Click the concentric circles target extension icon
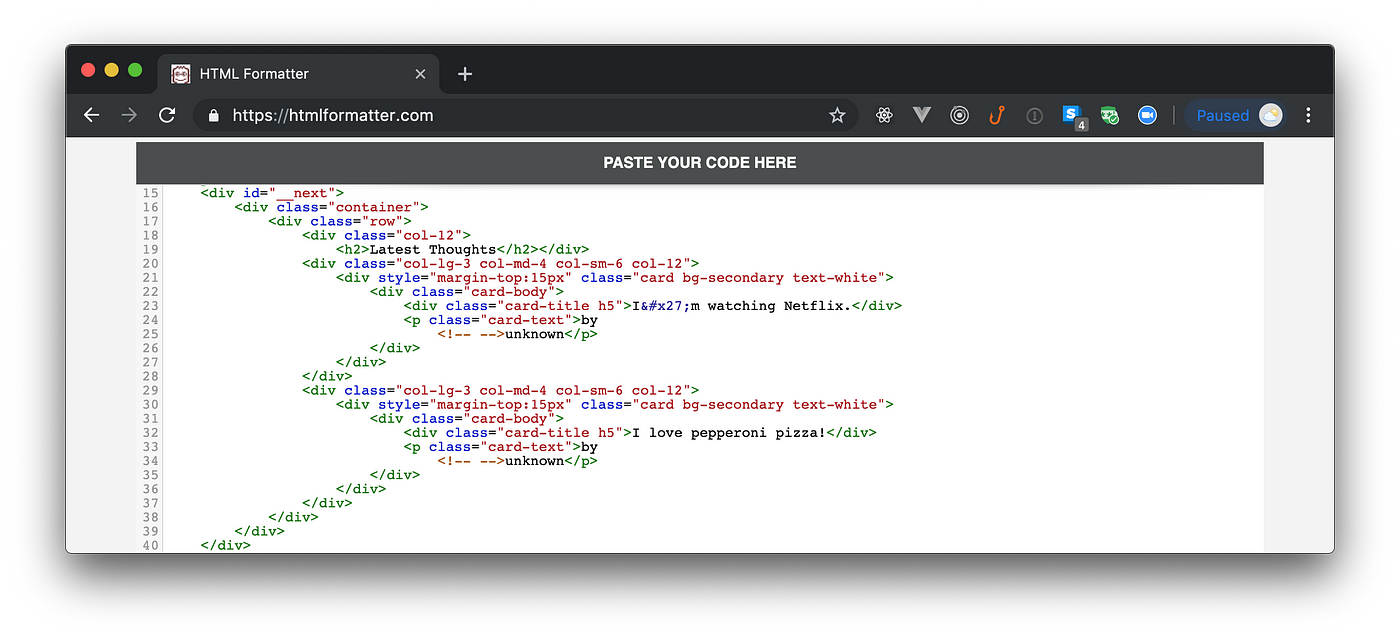This screenshot has height=640, width=1400. [960, 115]
